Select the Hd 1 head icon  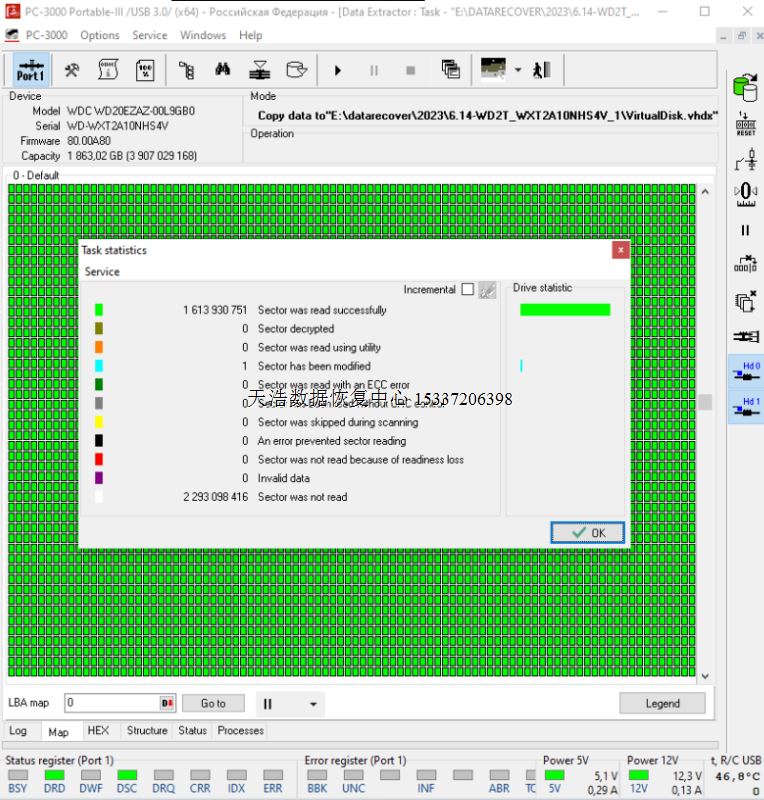coord(746,406)
